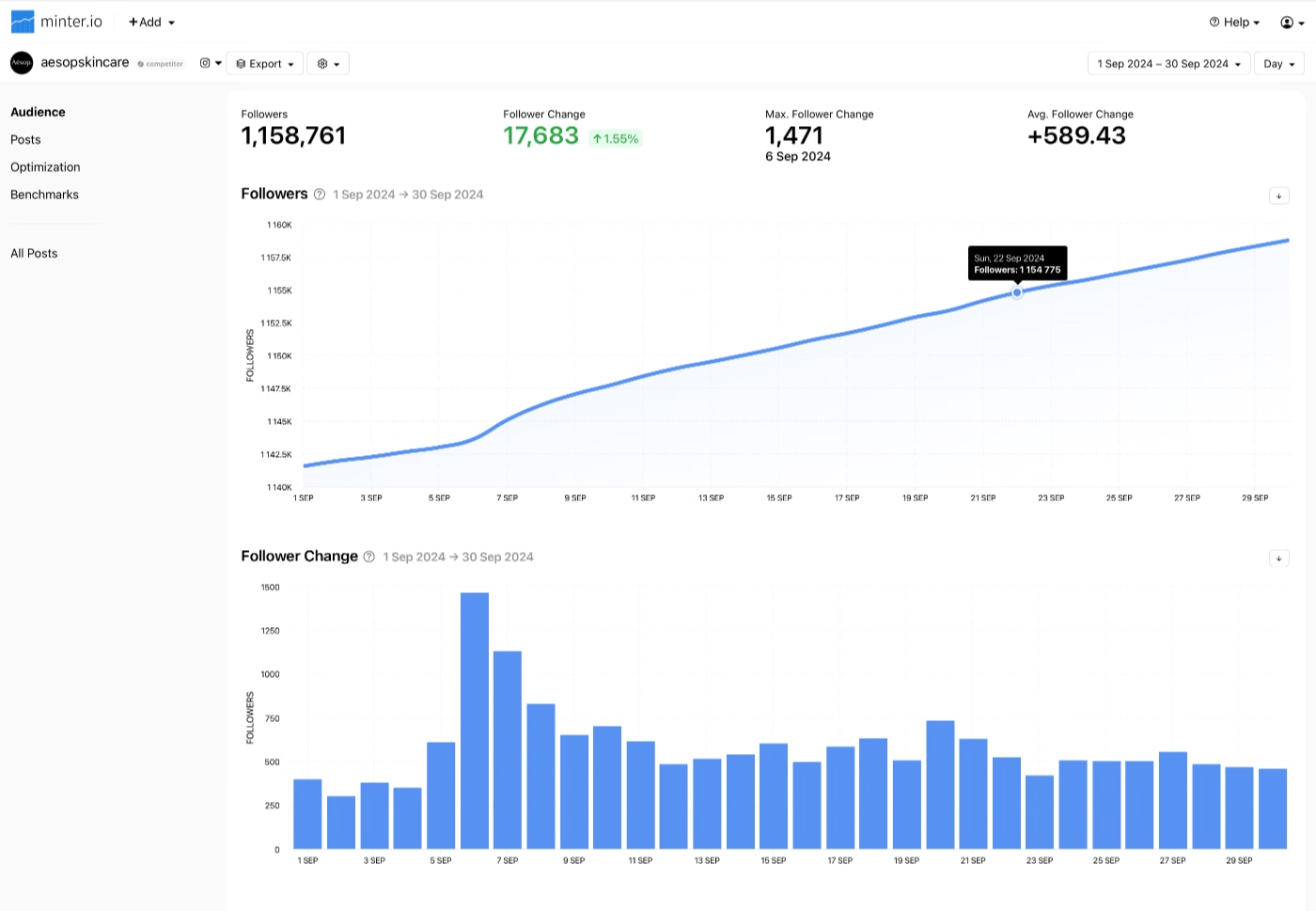The width and height of the screenshot is (1316, 911).
Task: Open the +Add menu
Action: tap(151, 22)
